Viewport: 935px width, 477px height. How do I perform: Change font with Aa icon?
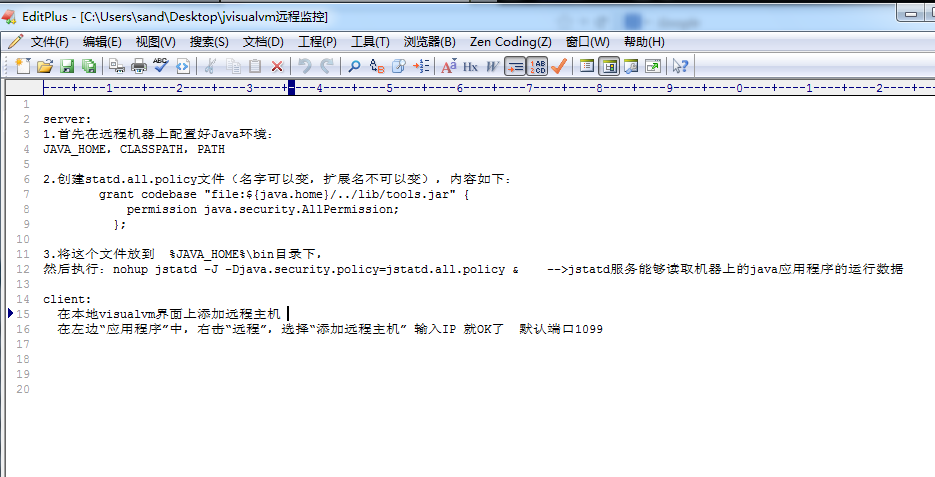[448, 66]
